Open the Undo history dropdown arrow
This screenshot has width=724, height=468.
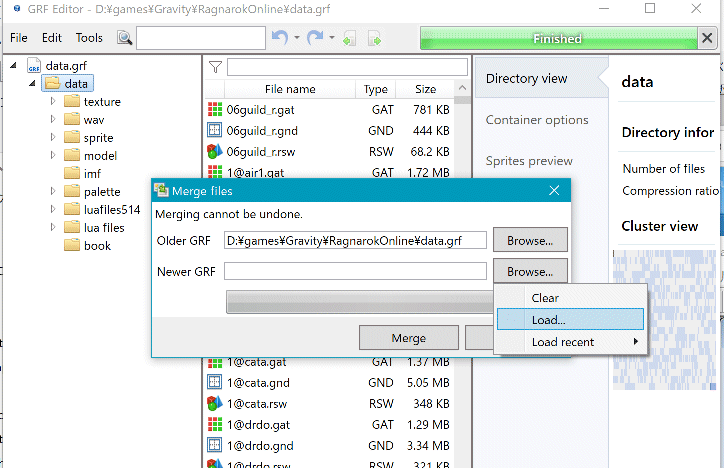click(297, 38)
